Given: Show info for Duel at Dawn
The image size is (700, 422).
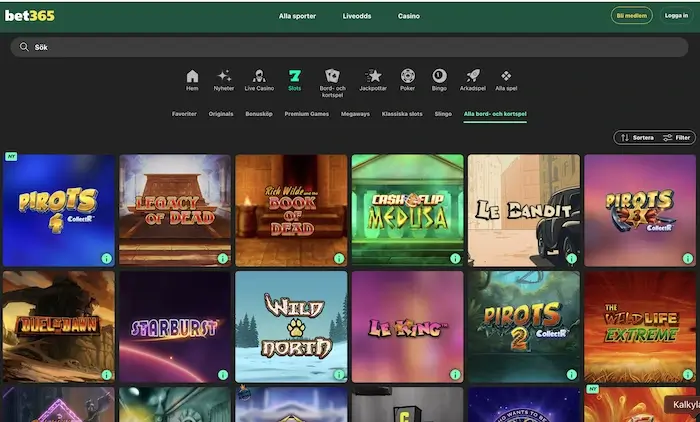Looking at the screenshot, I should point(106,375).
